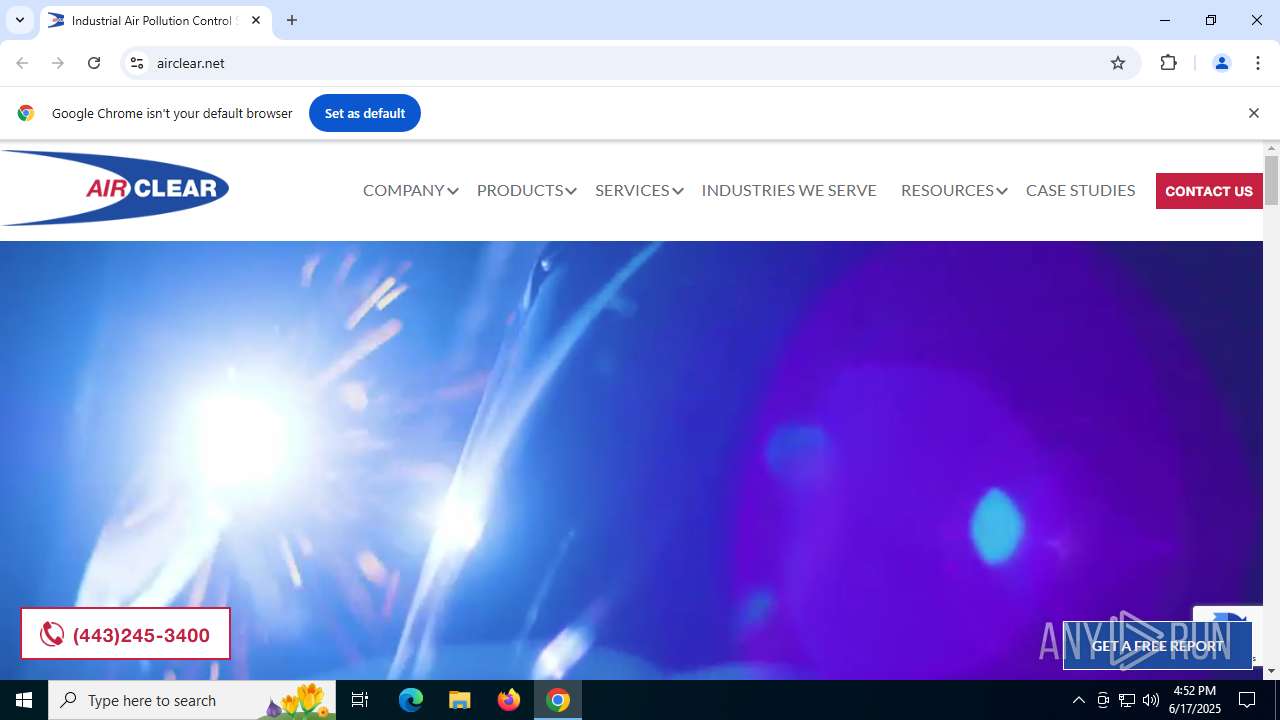Screen dimensions: 1280x720
Task: Open network status tray icon
Action: (x=1127, y=700)
